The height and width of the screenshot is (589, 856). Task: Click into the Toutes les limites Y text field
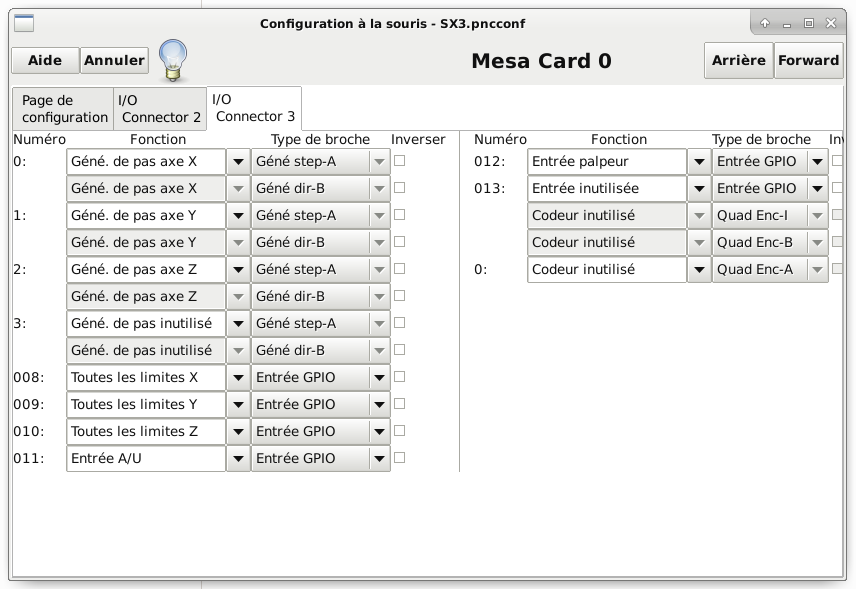point(146,404)
